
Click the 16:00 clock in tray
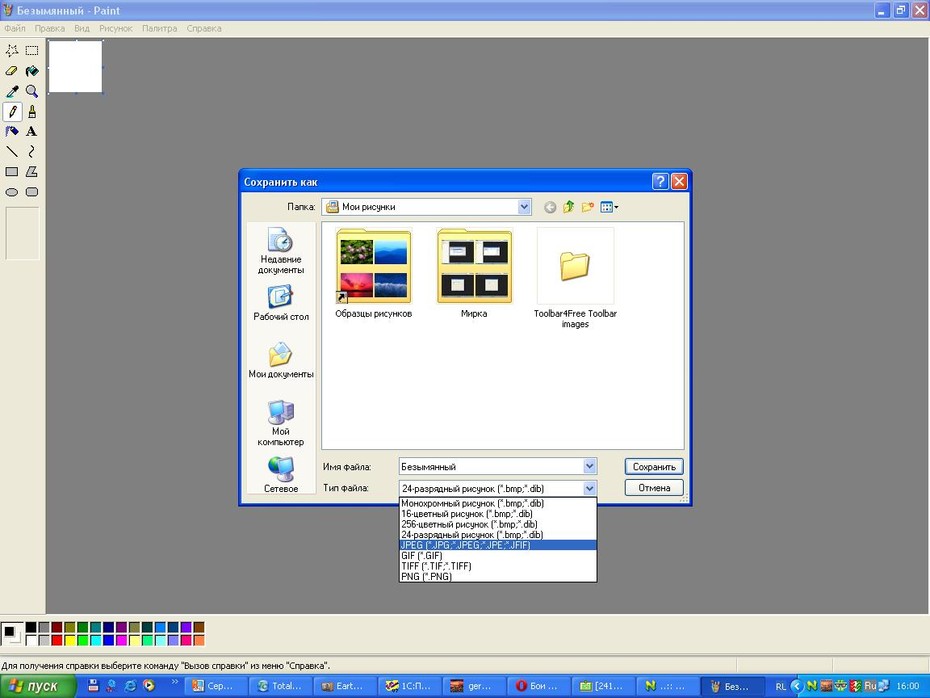(907, 686)
